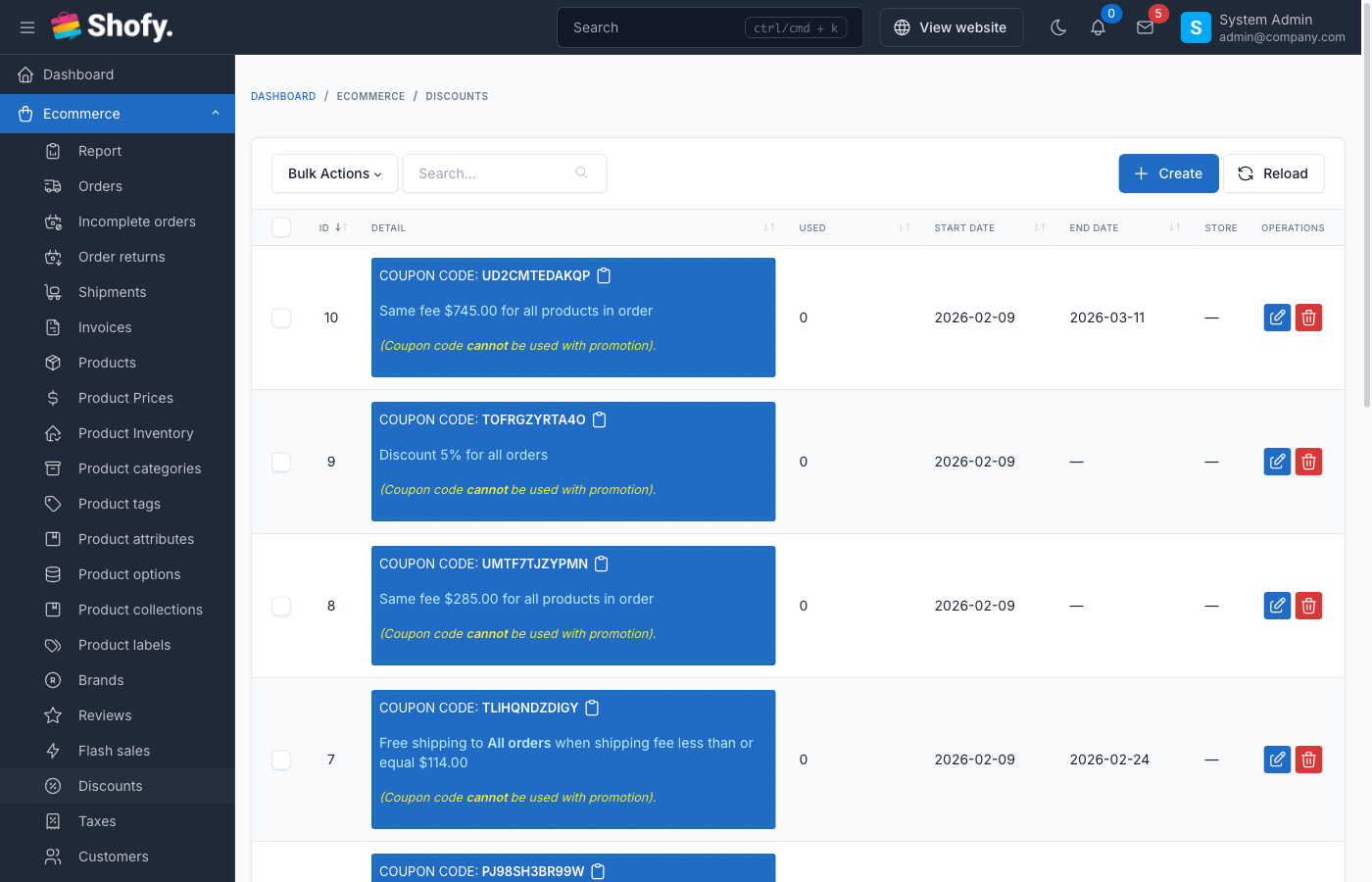
Task: Open the messages envelope icon
Action: [x=1145, y=27]
